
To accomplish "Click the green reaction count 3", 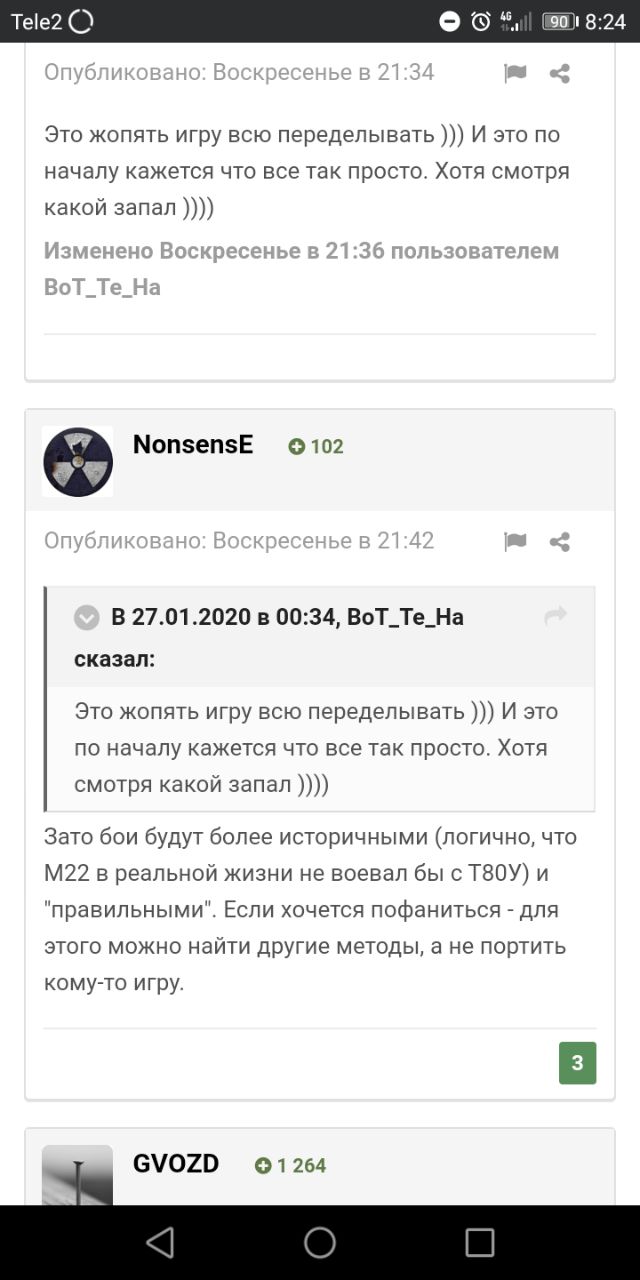I will 577,1063.
